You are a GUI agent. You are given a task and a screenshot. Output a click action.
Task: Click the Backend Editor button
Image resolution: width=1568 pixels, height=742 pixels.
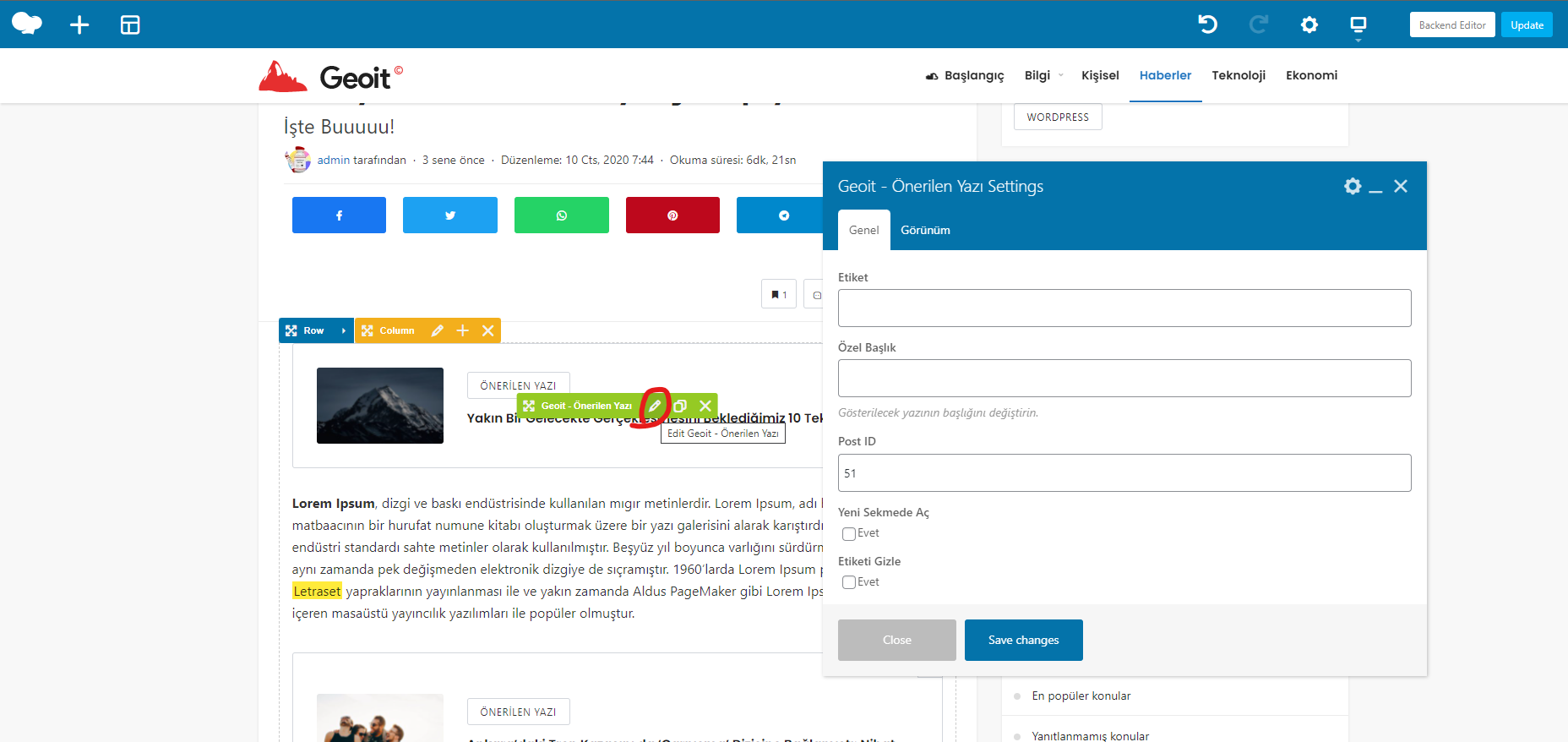[x=1451, y=25]
